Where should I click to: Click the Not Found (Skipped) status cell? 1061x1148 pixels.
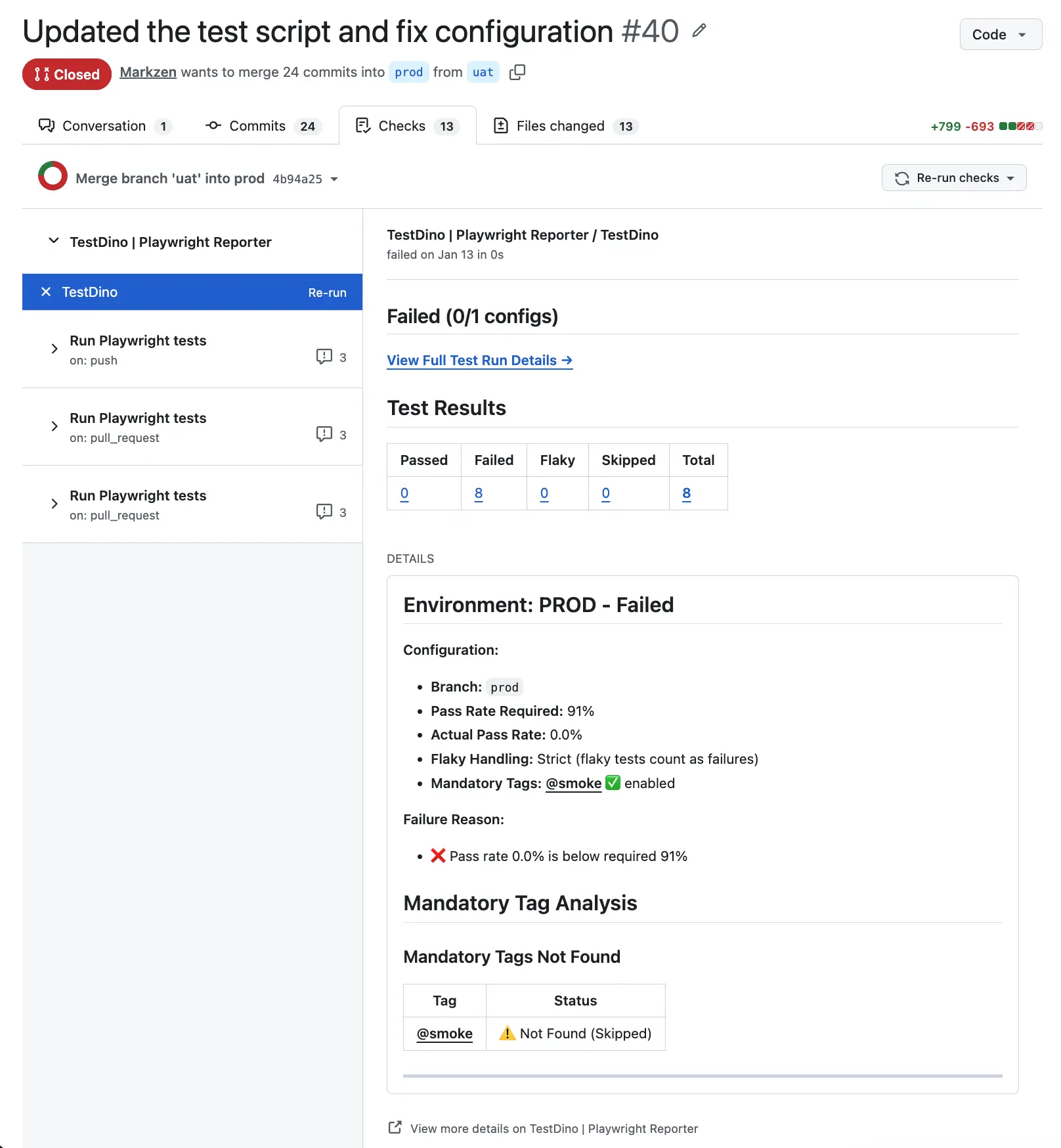575,1033
